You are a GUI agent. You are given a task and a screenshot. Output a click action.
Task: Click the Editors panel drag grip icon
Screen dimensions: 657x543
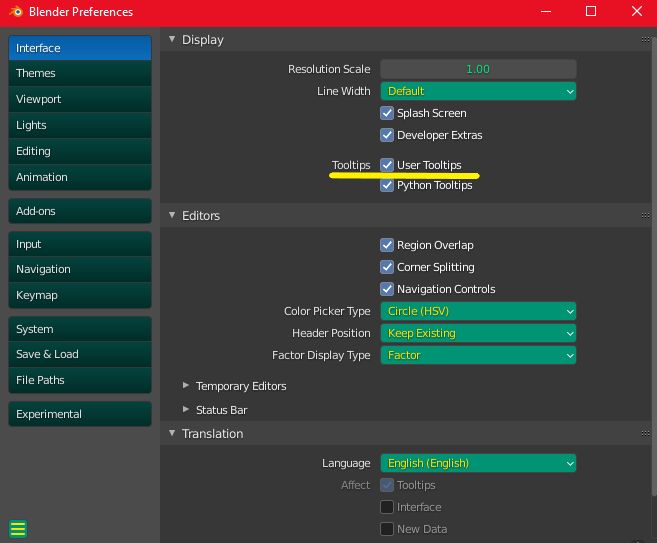click(645, 216)
